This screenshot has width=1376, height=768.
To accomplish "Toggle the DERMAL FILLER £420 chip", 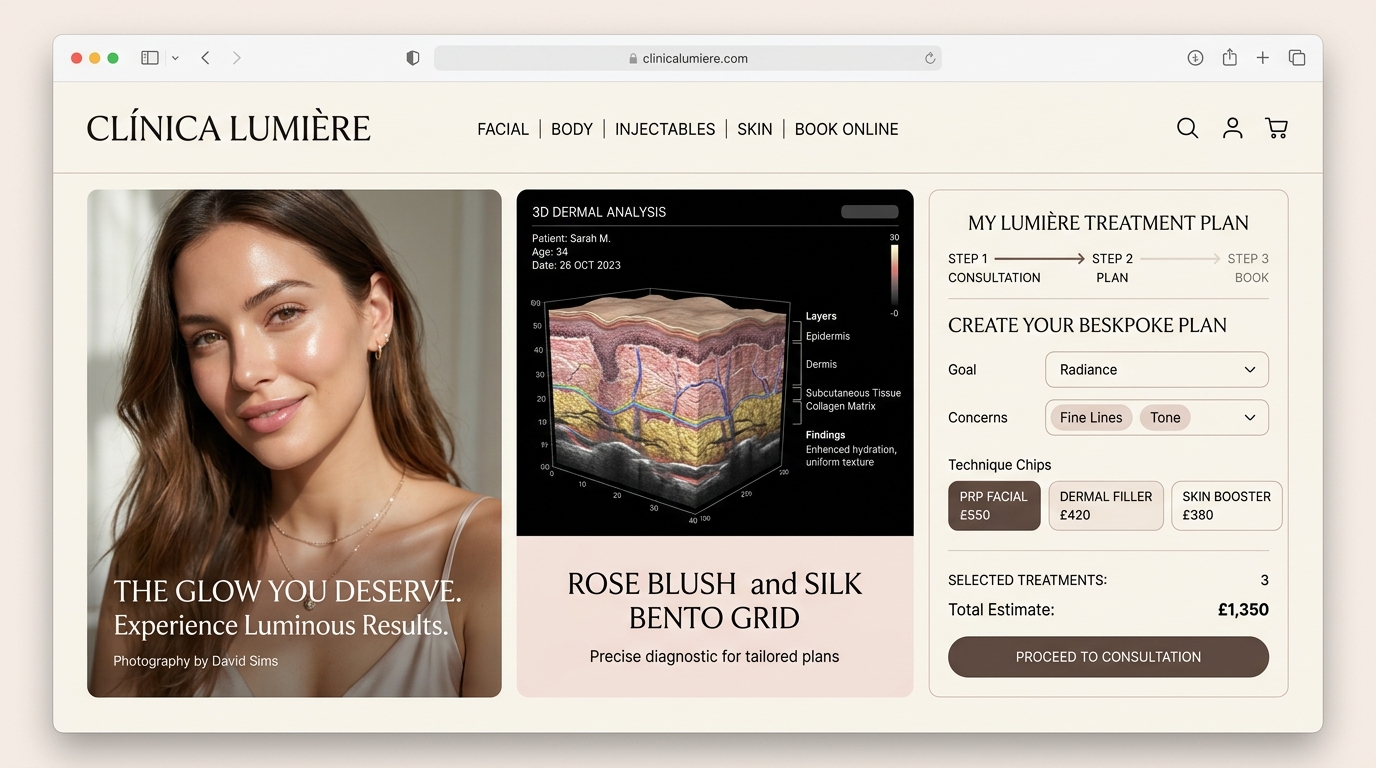I will click(1106, 506).
